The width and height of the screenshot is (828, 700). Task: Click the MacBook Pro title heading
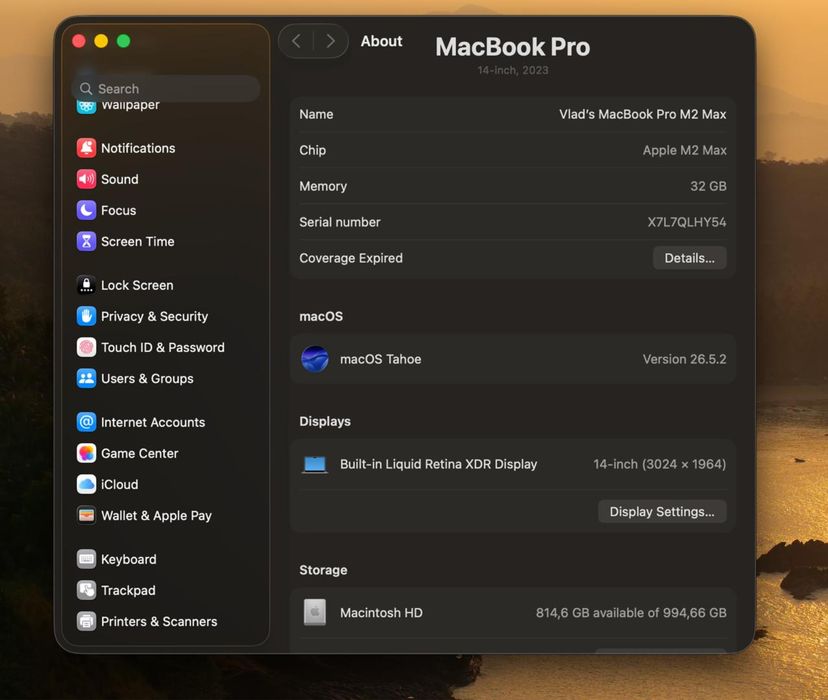coord(512,47)
